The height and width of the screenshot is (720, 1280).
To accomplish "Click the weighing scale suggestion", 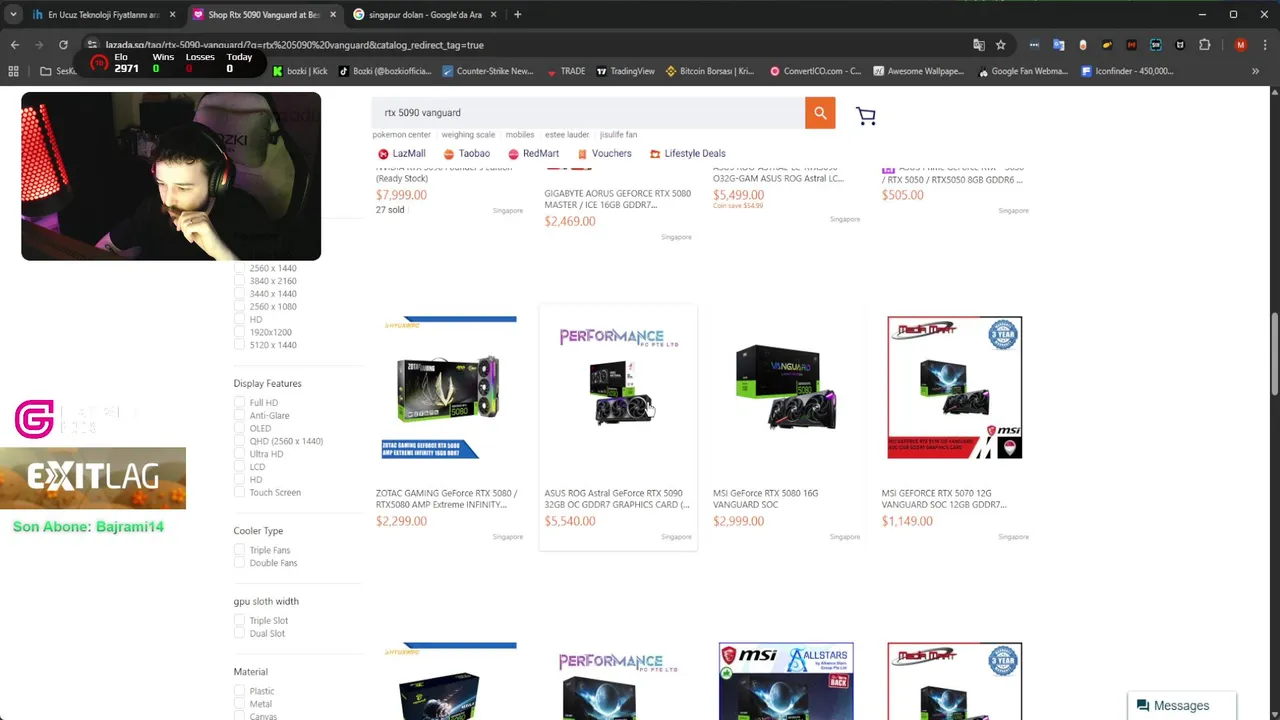I will (468, 135).
